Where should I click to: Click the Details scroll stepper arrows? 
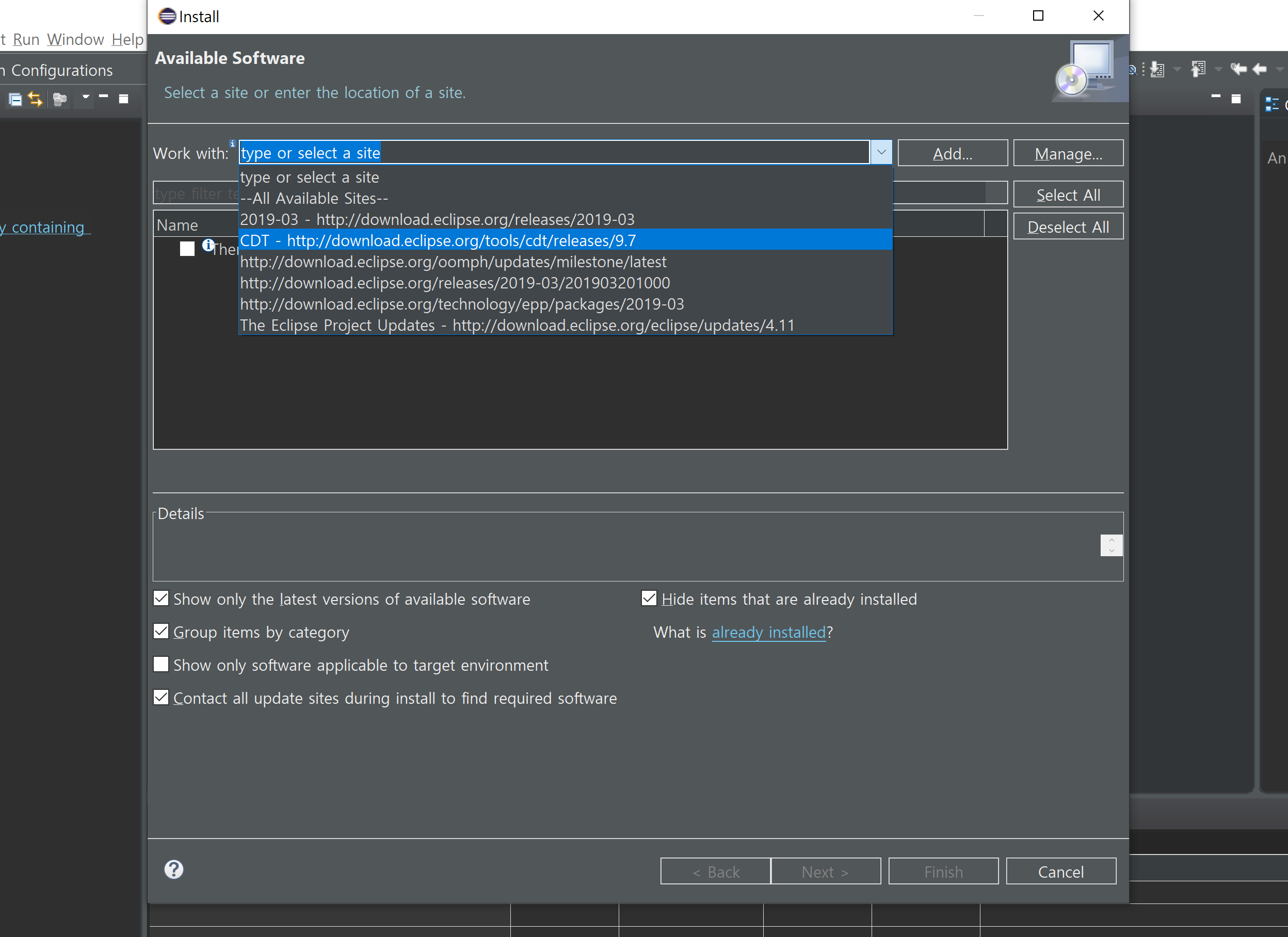pyautogui.click(x=1111, y=545)
